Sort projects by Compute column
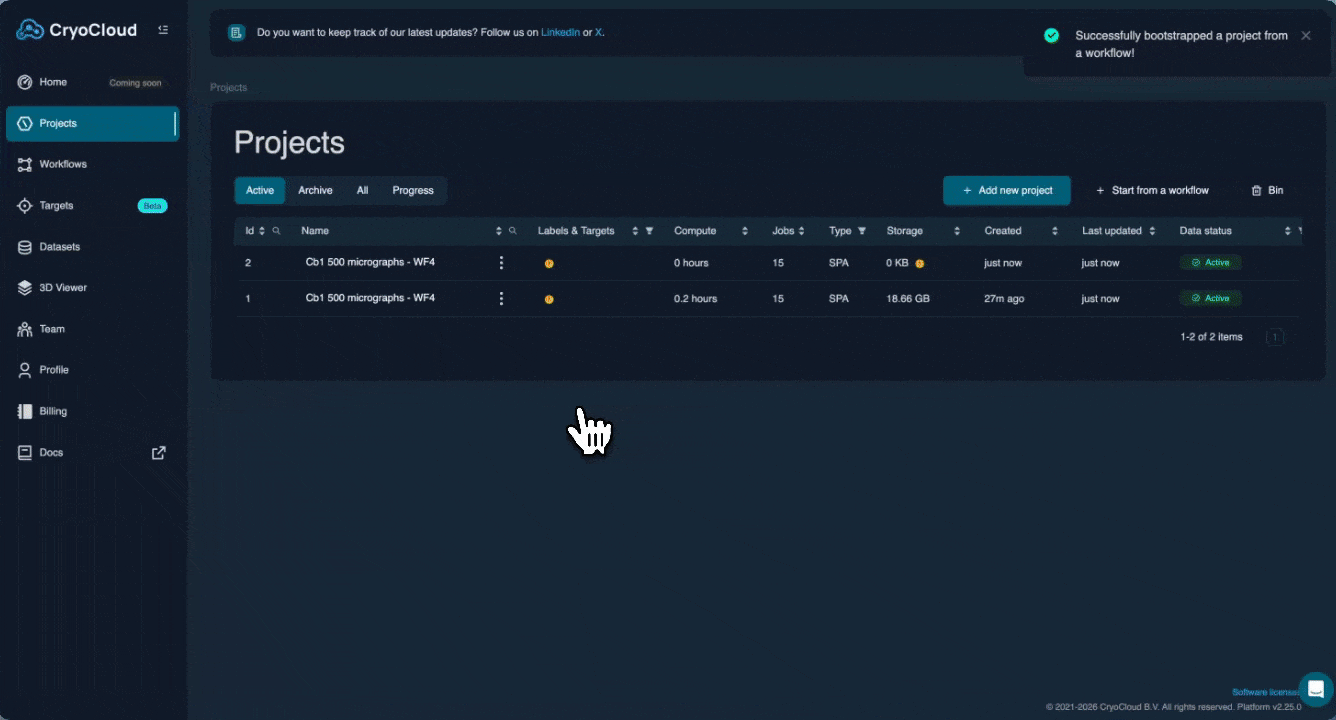 point(744,231)
